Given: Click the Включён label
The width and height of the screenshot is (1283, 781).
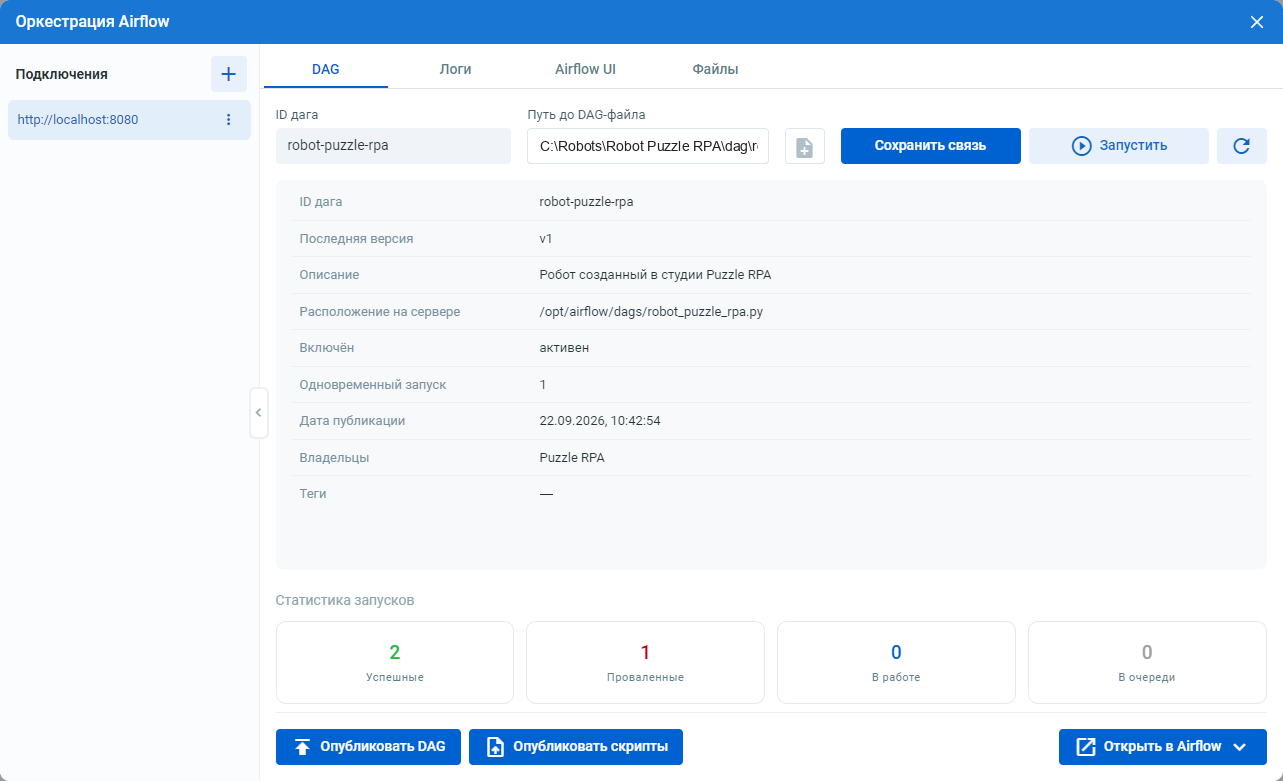Looking at the screenshot, I should (x=327, y=348).
